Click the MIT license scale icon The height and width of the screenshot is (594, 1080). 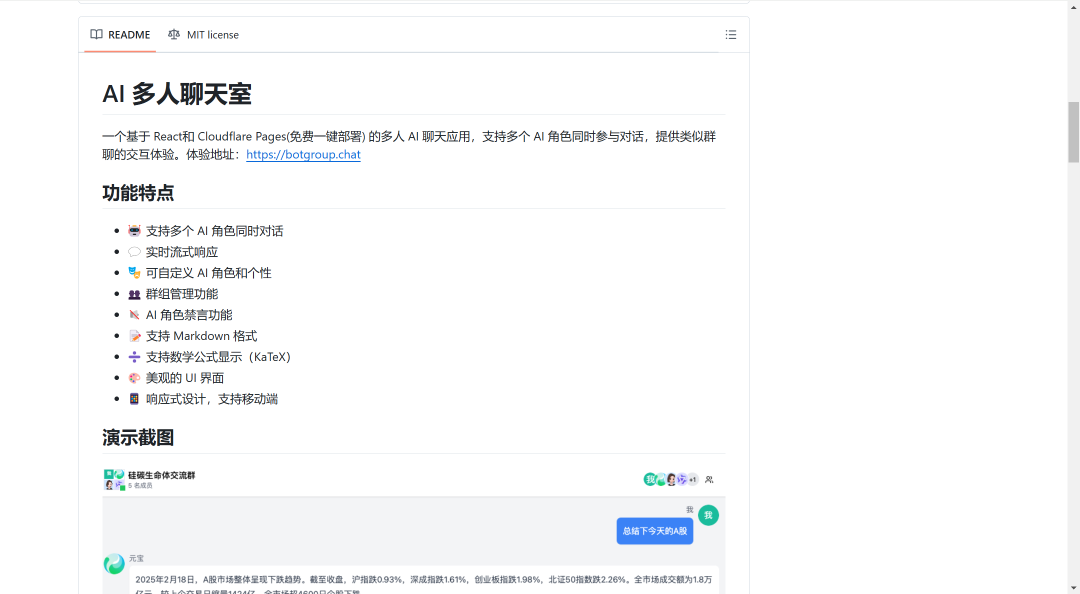(x=174, y=34)
